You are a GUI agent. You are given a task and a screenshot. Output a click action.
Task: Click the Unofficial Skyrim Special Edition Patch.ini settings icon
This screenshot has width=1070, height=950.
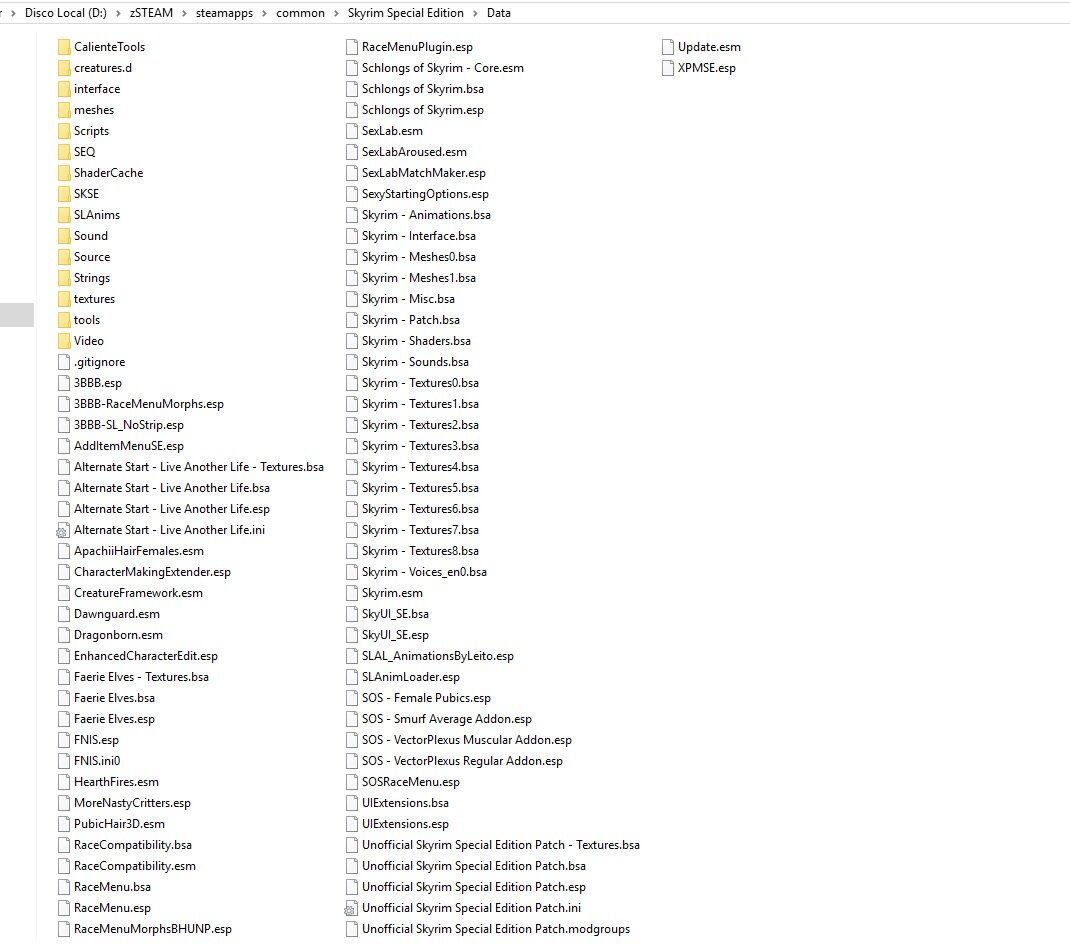click(351, 908)
